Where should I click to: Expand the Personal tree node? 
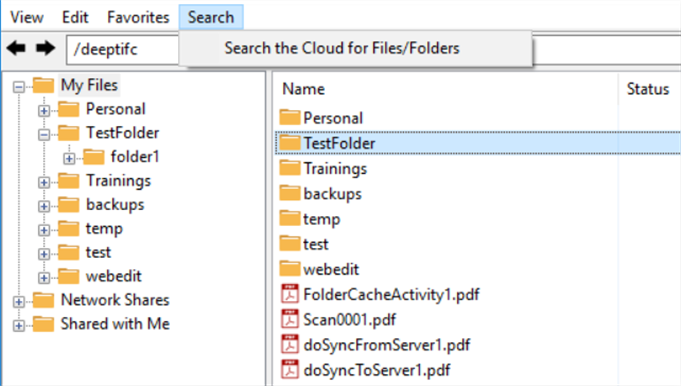44,111
